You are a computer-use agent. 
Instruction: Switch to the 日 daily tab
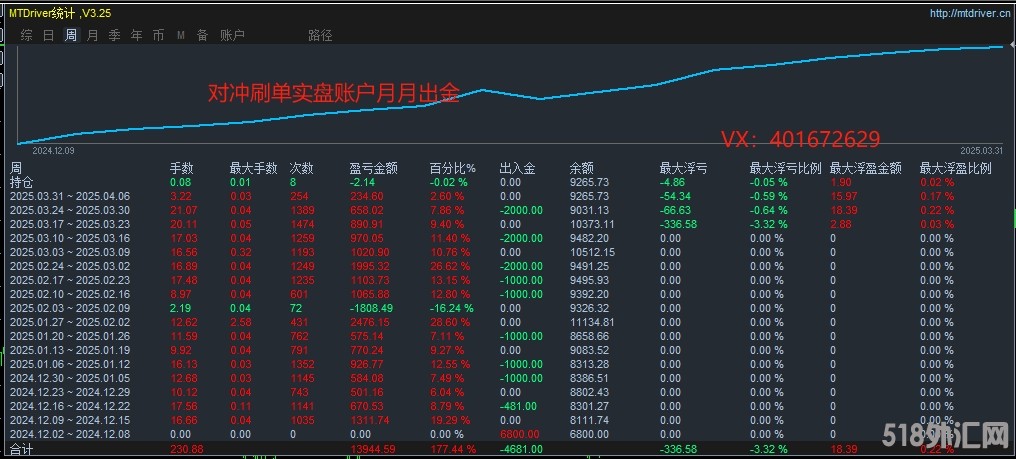pyautogui.click(x=49, y=36)
